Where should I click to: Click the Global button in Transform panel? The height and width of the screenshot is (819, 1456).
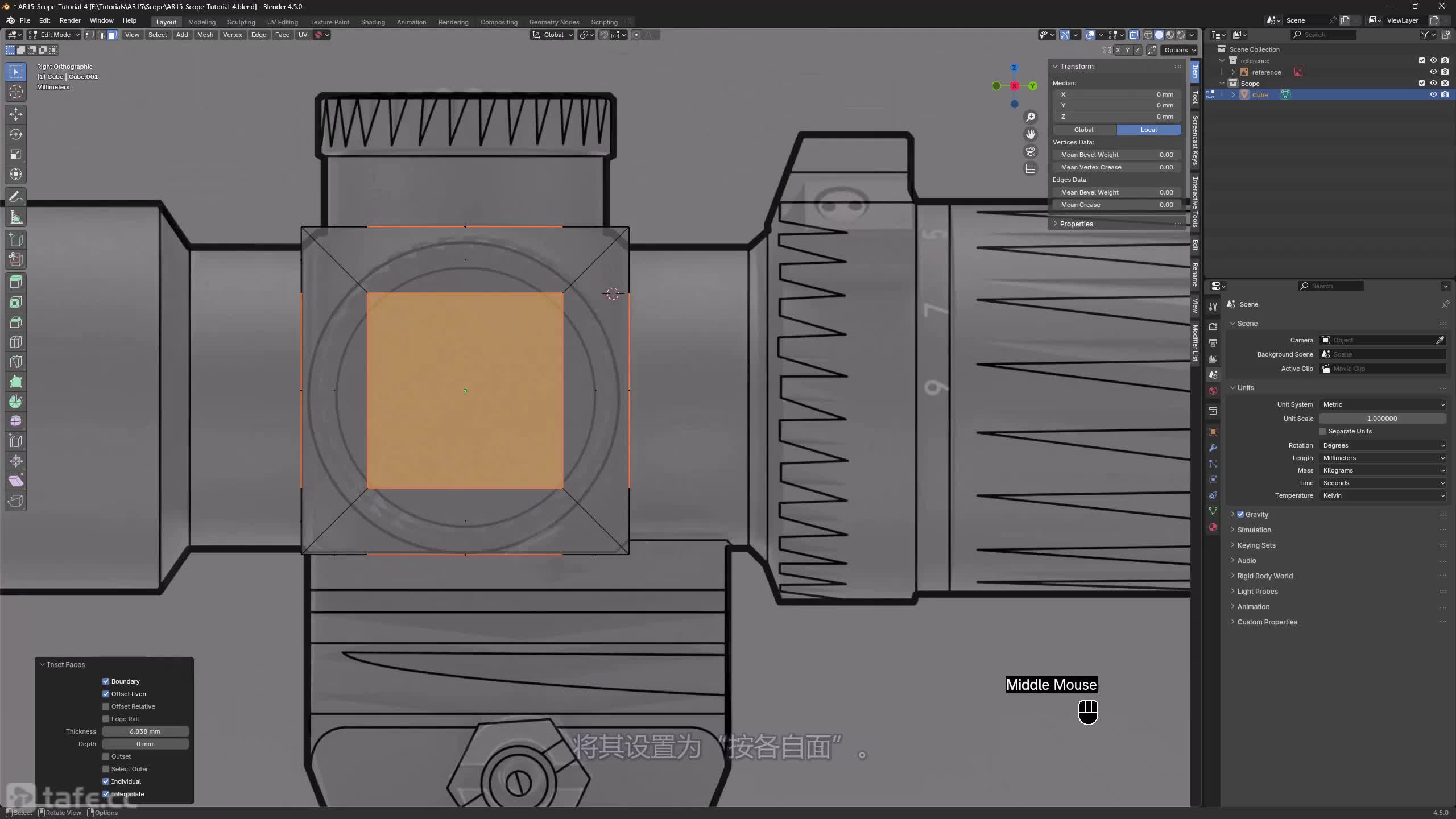1084,130
